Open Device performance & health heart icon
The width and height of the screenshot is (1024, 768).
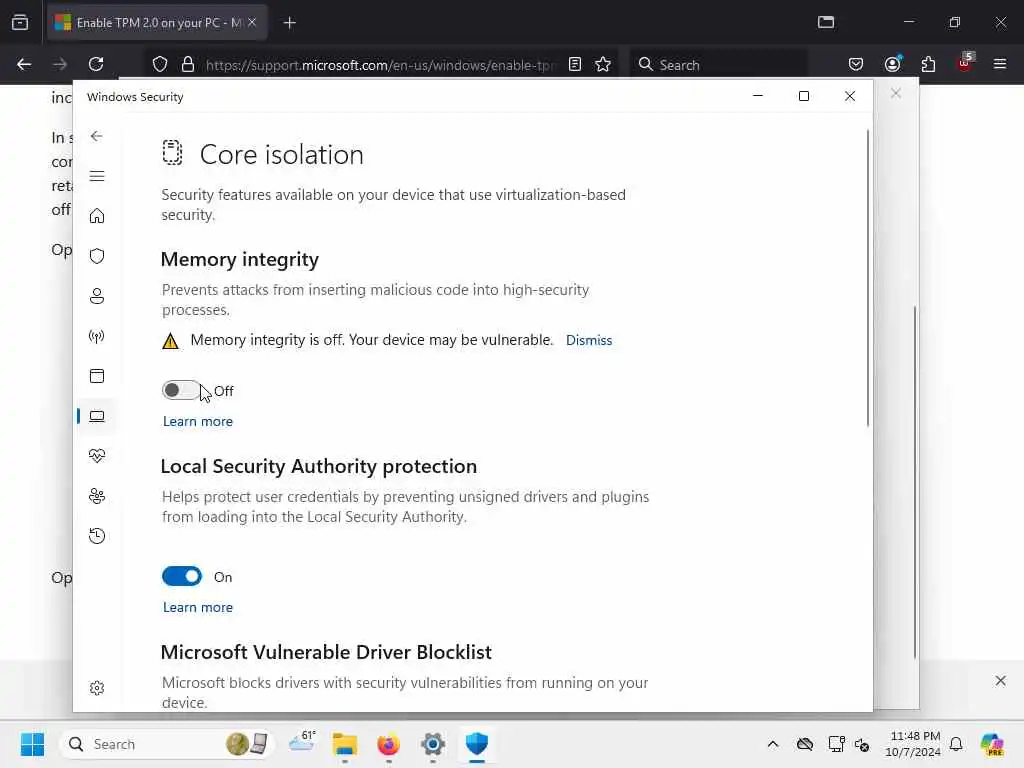[x=97, y=456]
